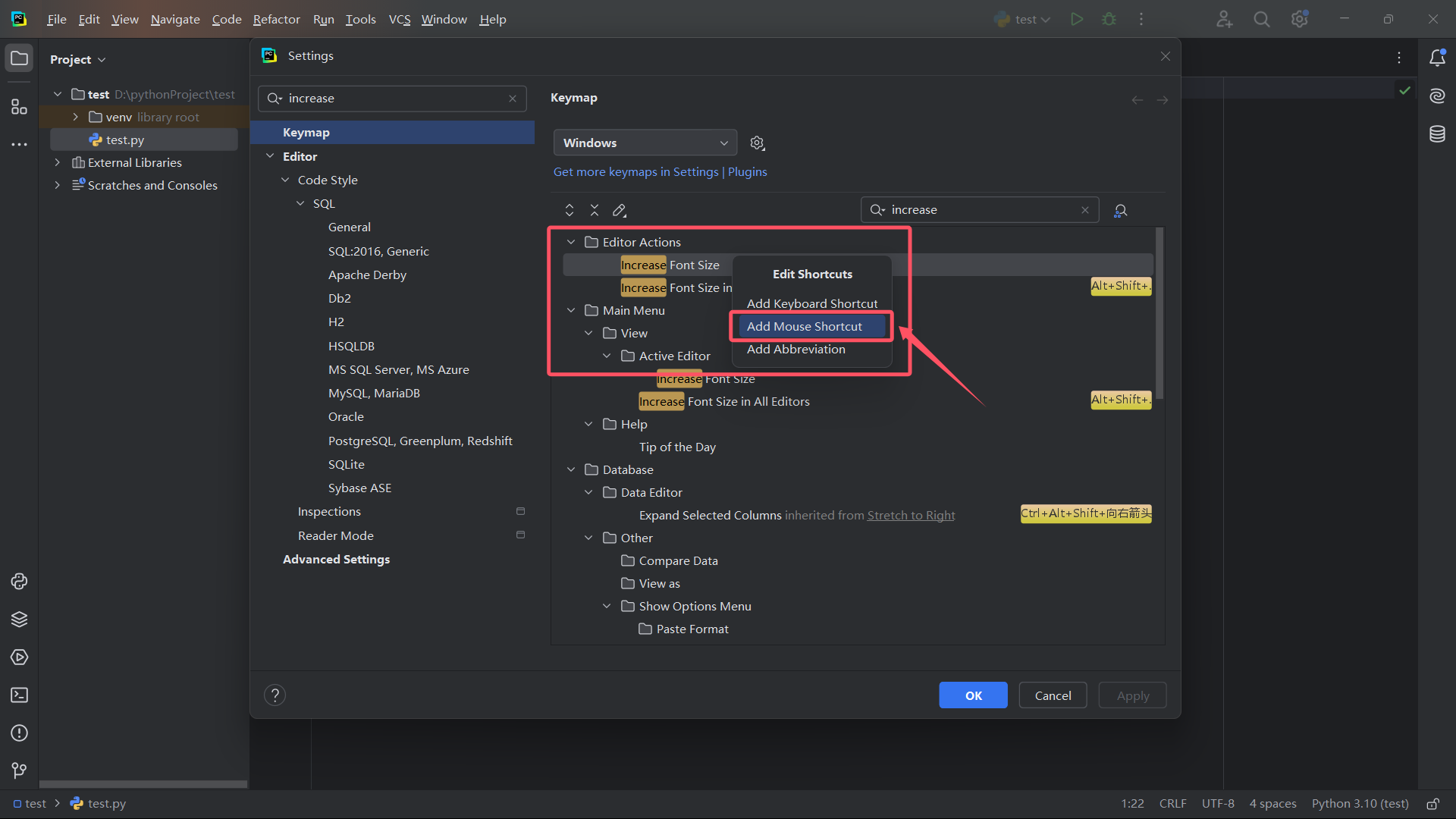Collapse the Editor Actions folder
The height and width of the screenshot is (819, 1456).
click(571, 242)
